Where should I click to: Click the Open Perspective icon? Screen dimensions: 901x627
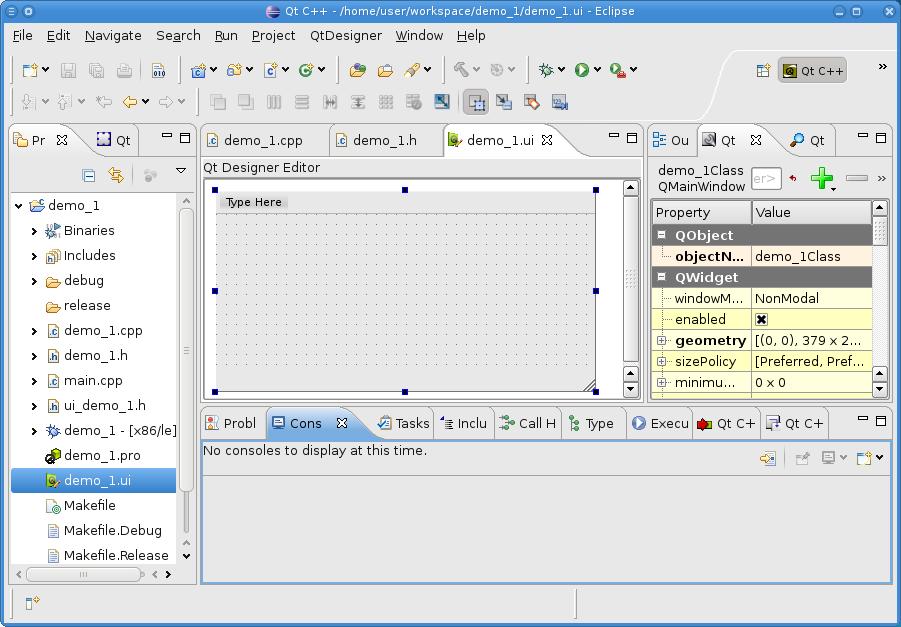coord(763,70)
